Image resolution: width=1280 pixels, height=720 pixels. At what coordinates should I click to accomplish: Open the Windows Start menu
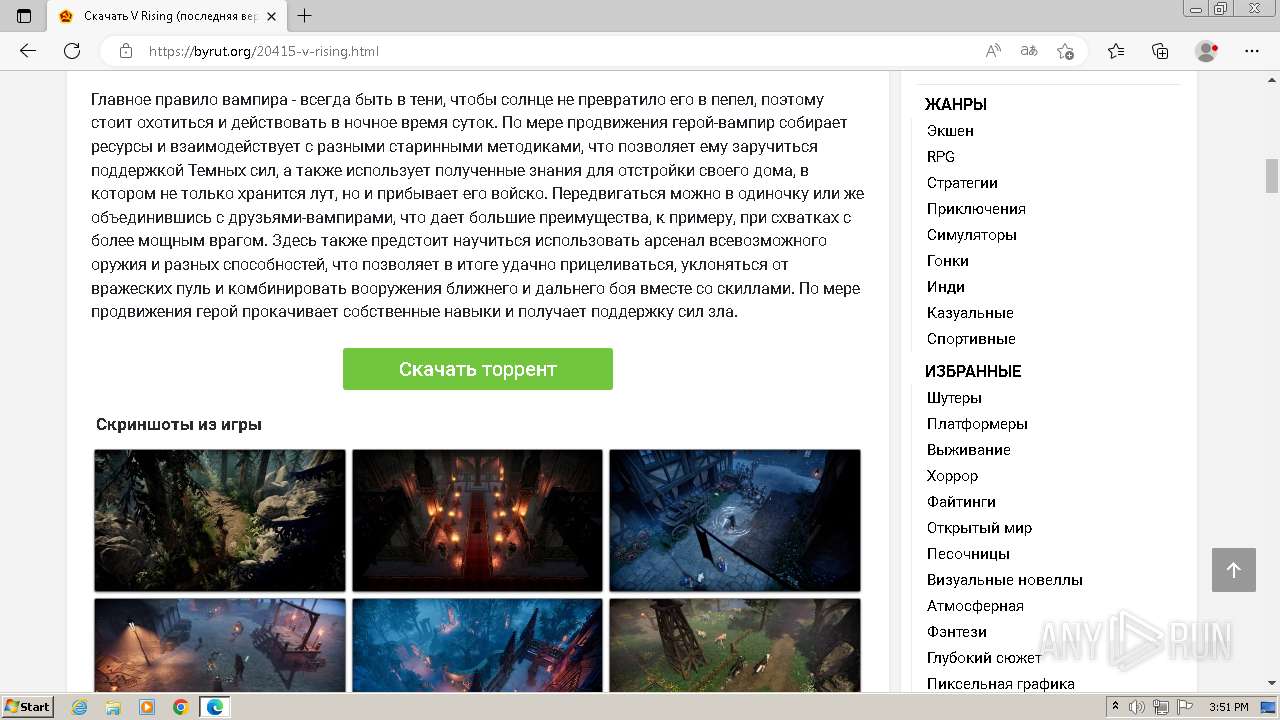click(28, 707)
